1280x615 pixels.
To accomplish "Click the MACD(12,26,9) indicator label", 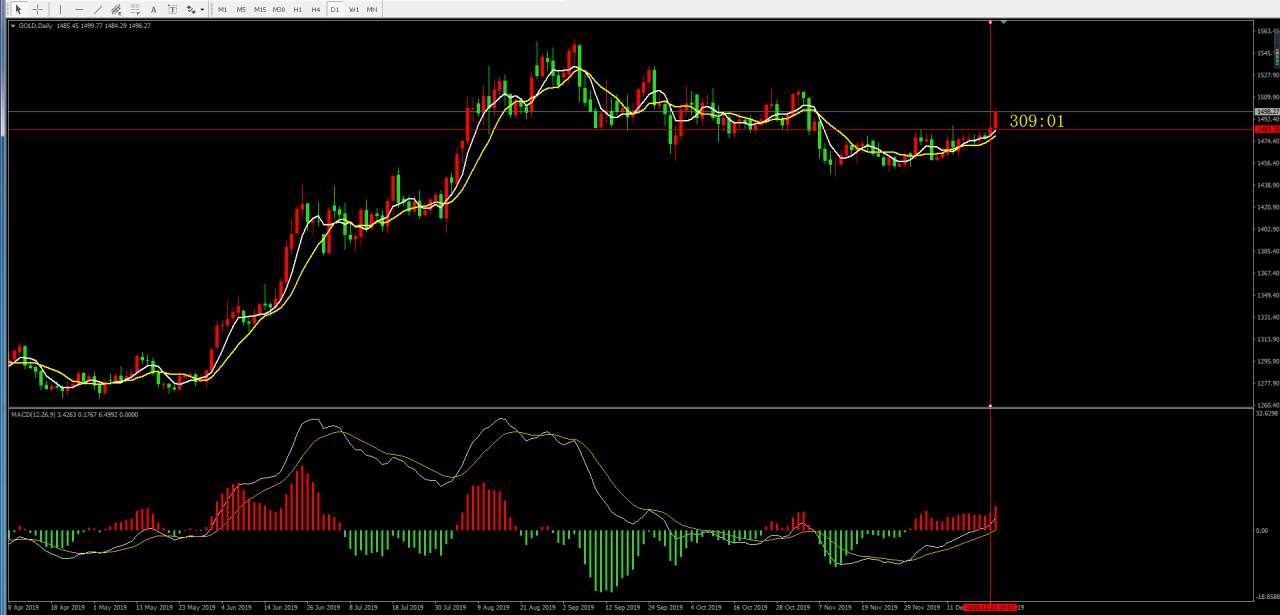I will click(74, 414).
